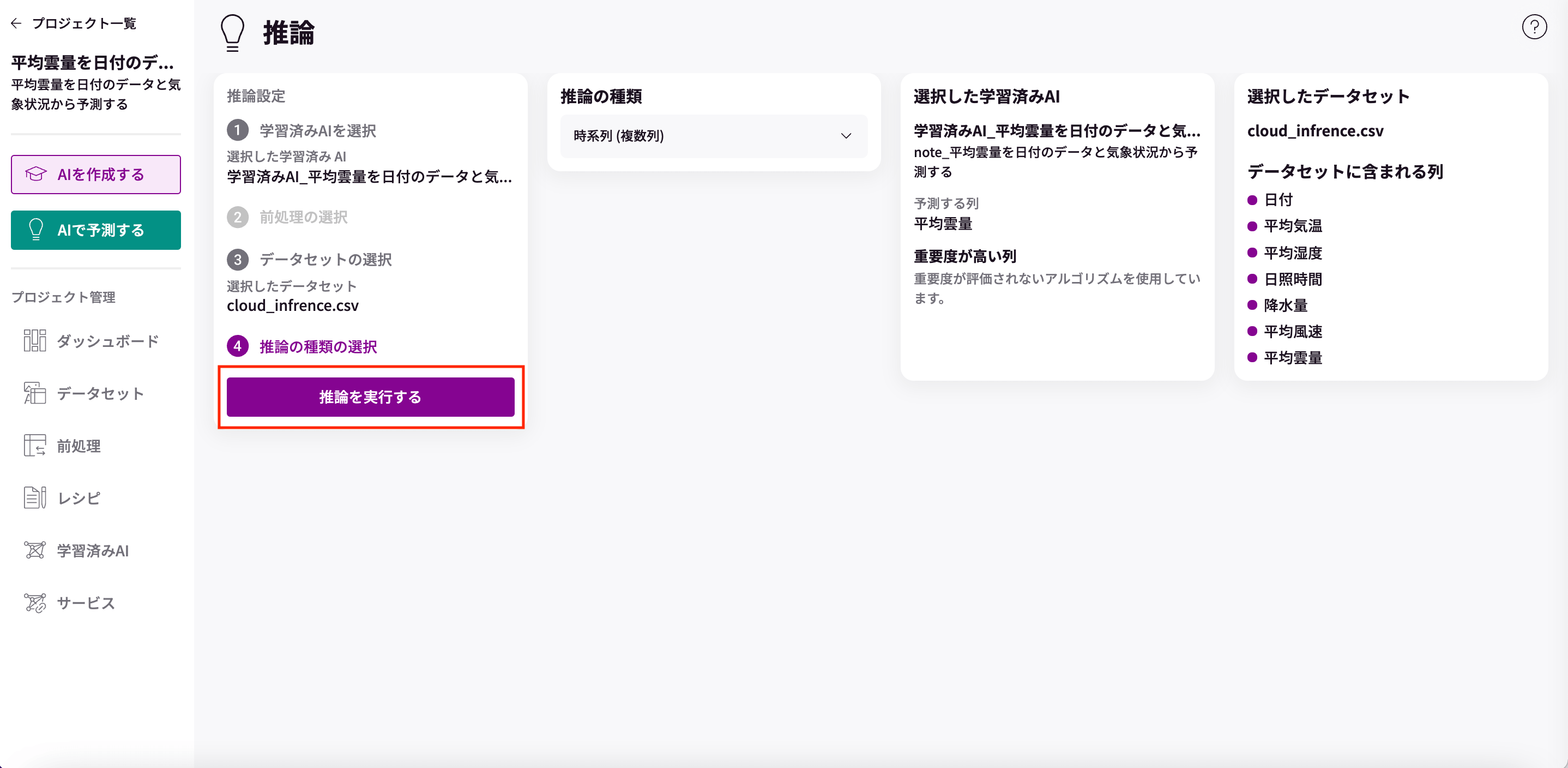The image size is (1568, 768).
Task: Select step 1 学習済みAIを選択
Action: point(317,130)
